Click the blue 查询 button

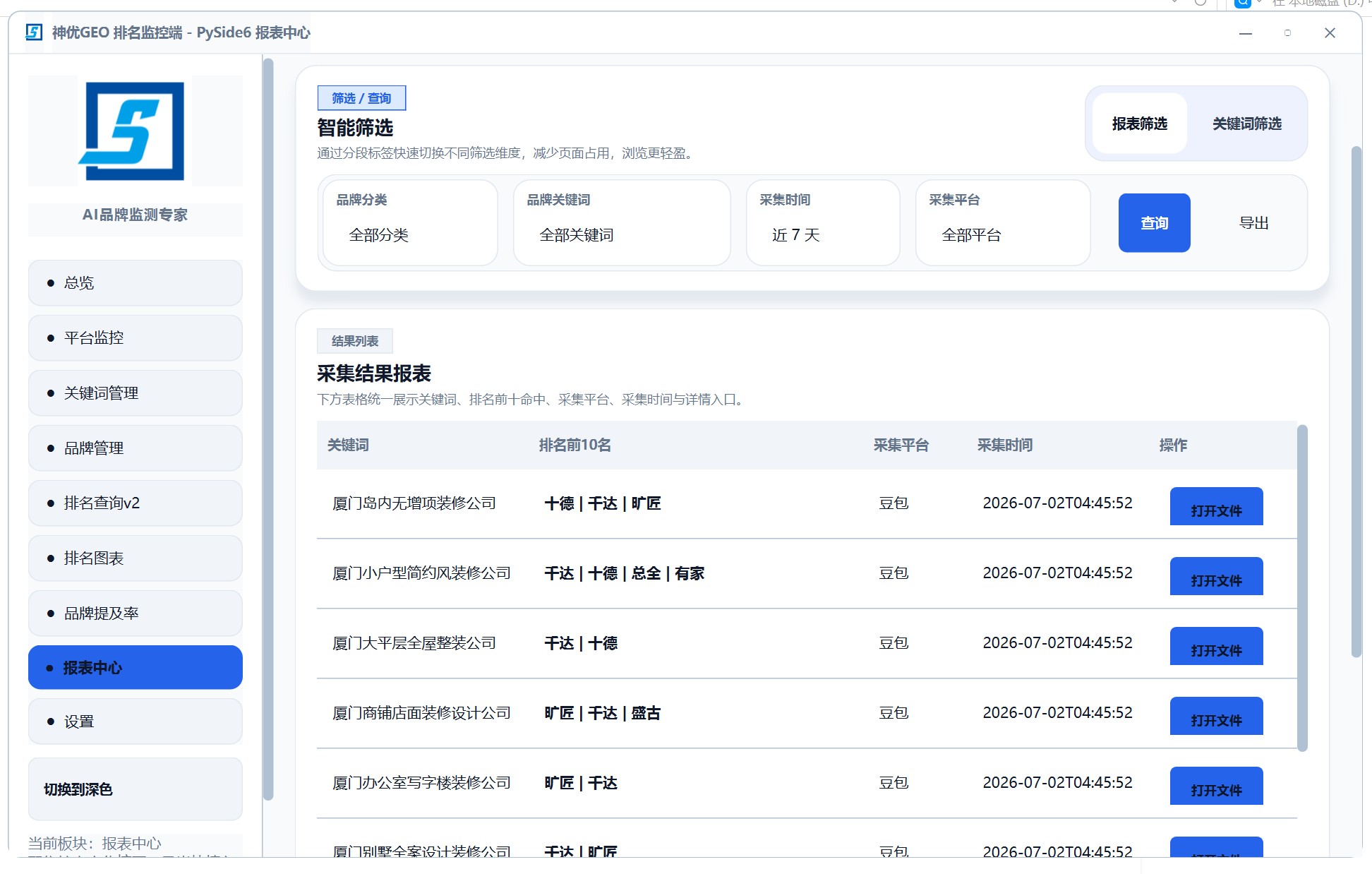pos(1154,223)
